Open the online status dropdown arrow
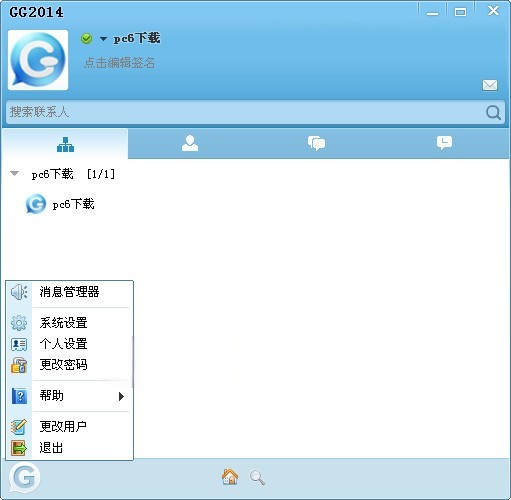Screen dimensions: 511x500 coord(103,39)
